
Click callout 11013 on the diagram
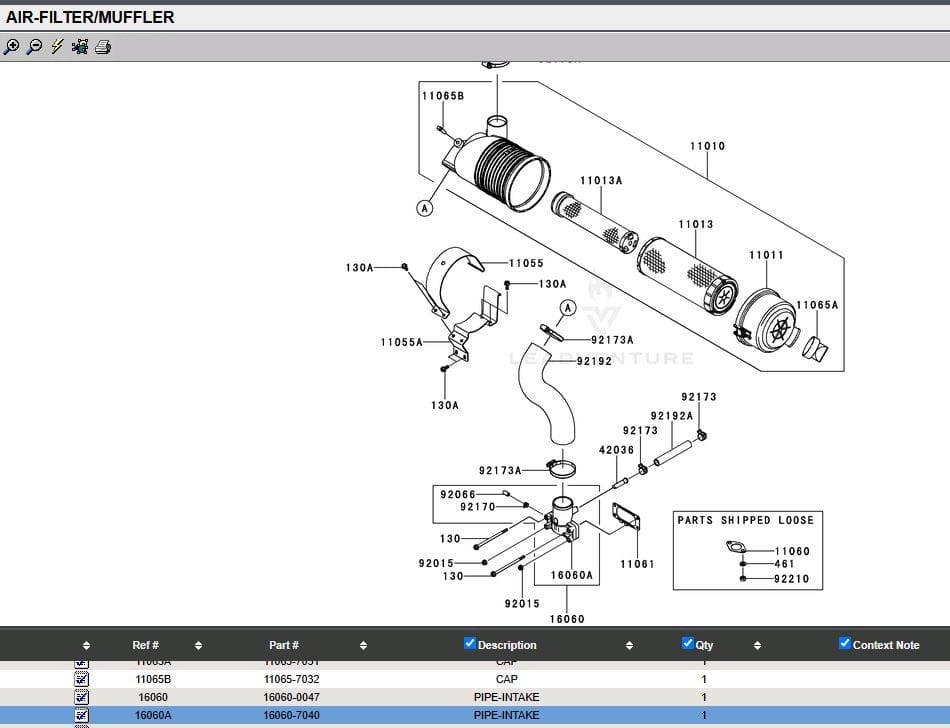click(x=695, y=225)
